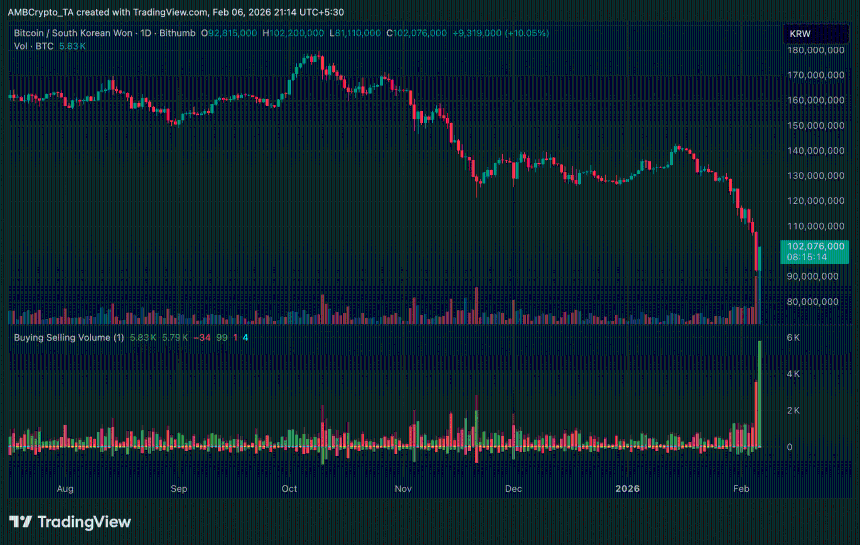Viewport: 860px width, 545px height.
Task: Click the tallest green volume bar in February
Action: pos(760,393)
